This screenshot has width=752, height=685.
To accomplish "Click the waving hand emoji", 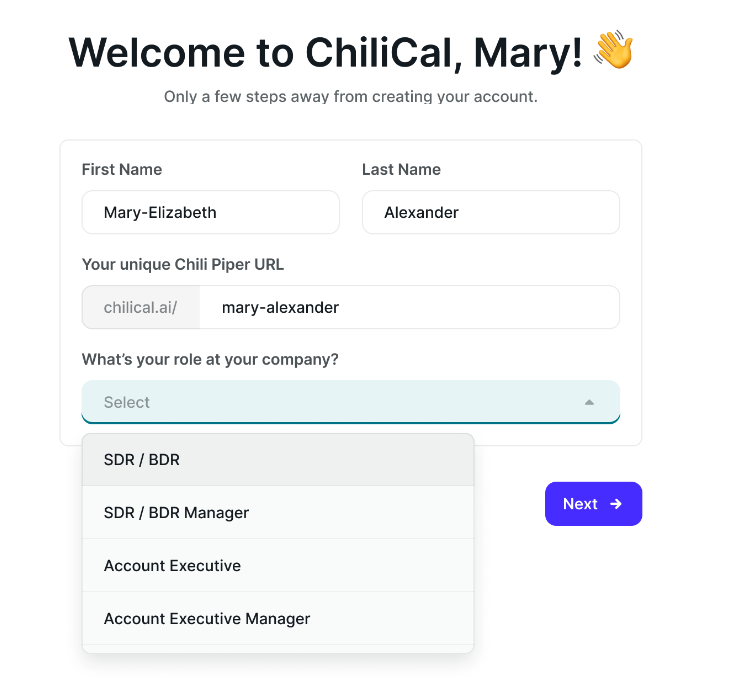I will (614, 49).
